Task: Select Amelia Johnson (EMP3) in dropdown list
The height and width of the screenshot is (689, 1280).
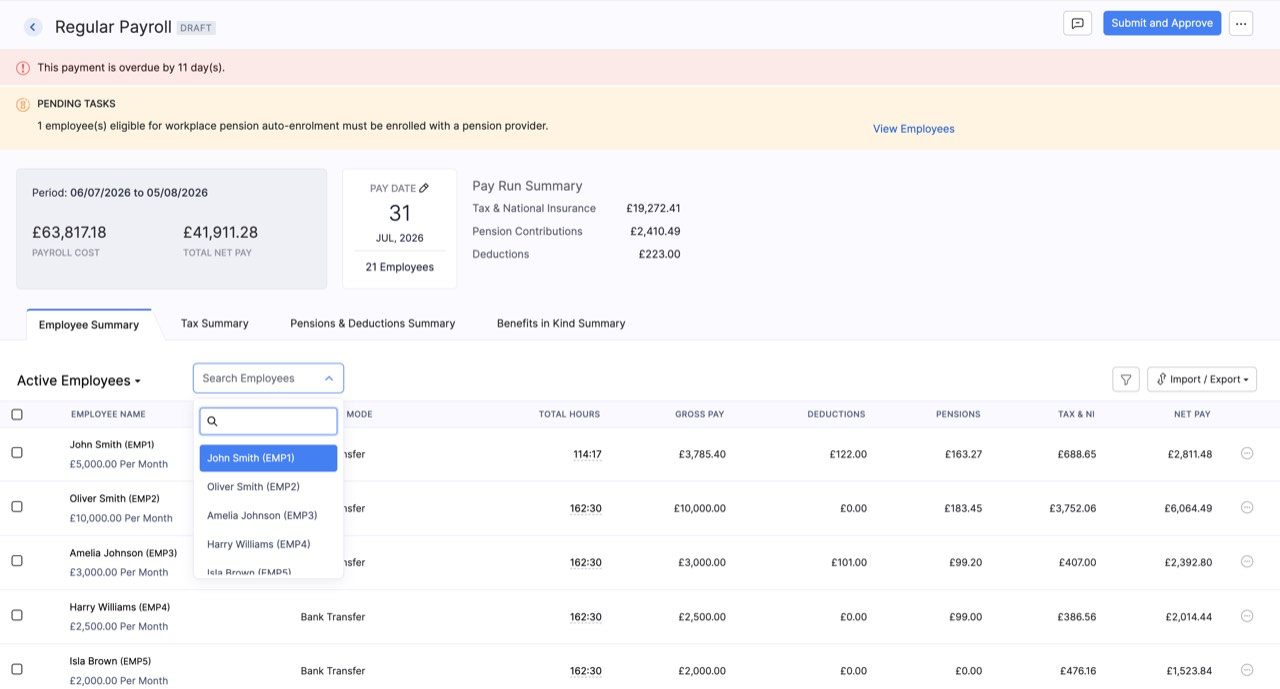Action: (268, 516)
